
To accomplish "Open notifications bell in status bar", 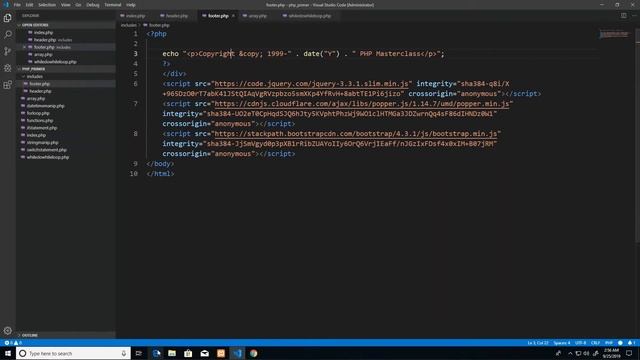I will (x=631, y=343).
